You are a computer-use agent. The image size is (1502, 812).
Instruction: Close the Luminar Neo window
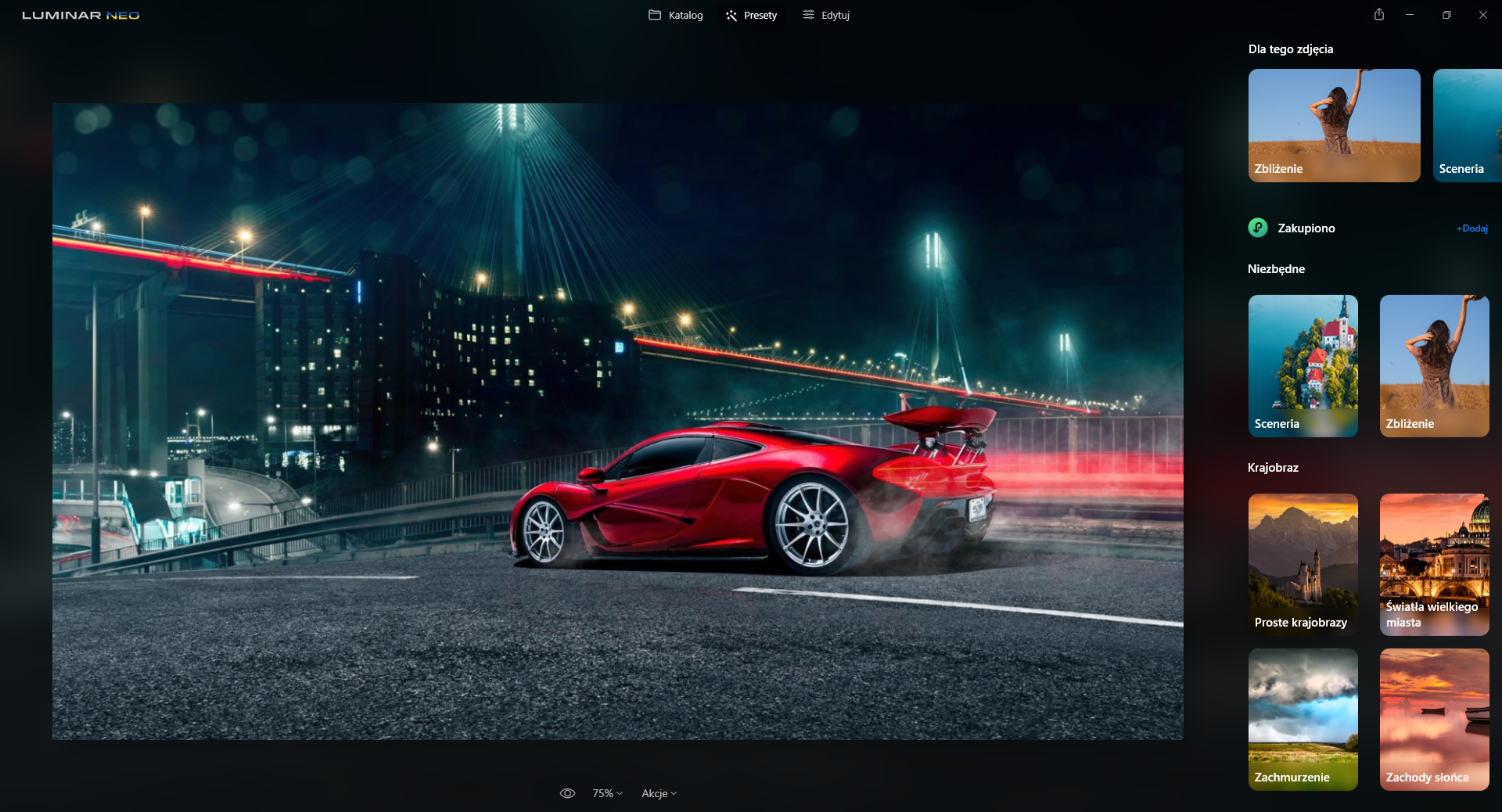click(1482, 15)
